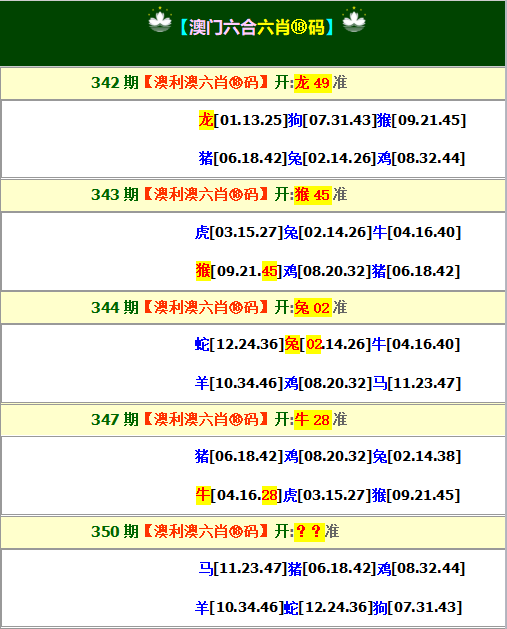Click the highlighted 猴 in the 343 period
The image size is (507, 629).
click(x=203, y=271)
